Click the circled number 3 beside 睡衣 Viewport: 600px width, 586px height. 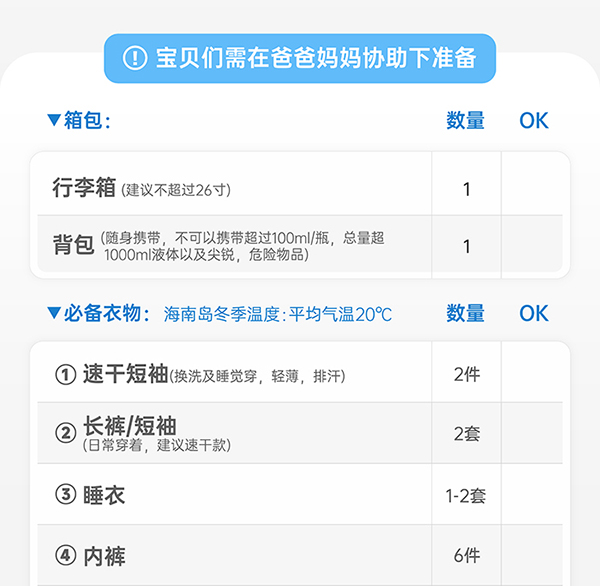(x=65, y=494)
